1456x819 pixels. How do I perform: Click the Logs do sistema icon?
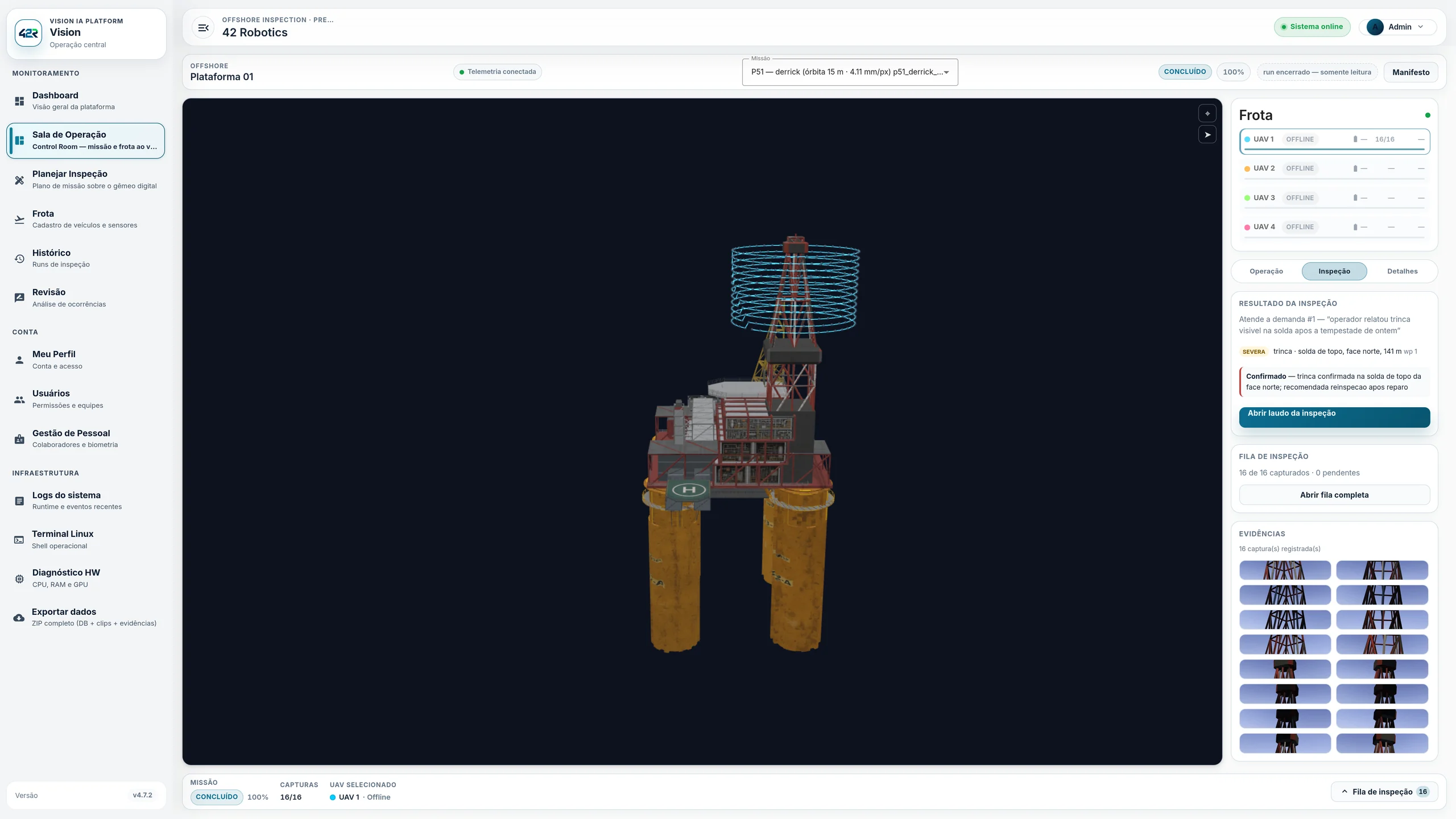click(19, 500)
